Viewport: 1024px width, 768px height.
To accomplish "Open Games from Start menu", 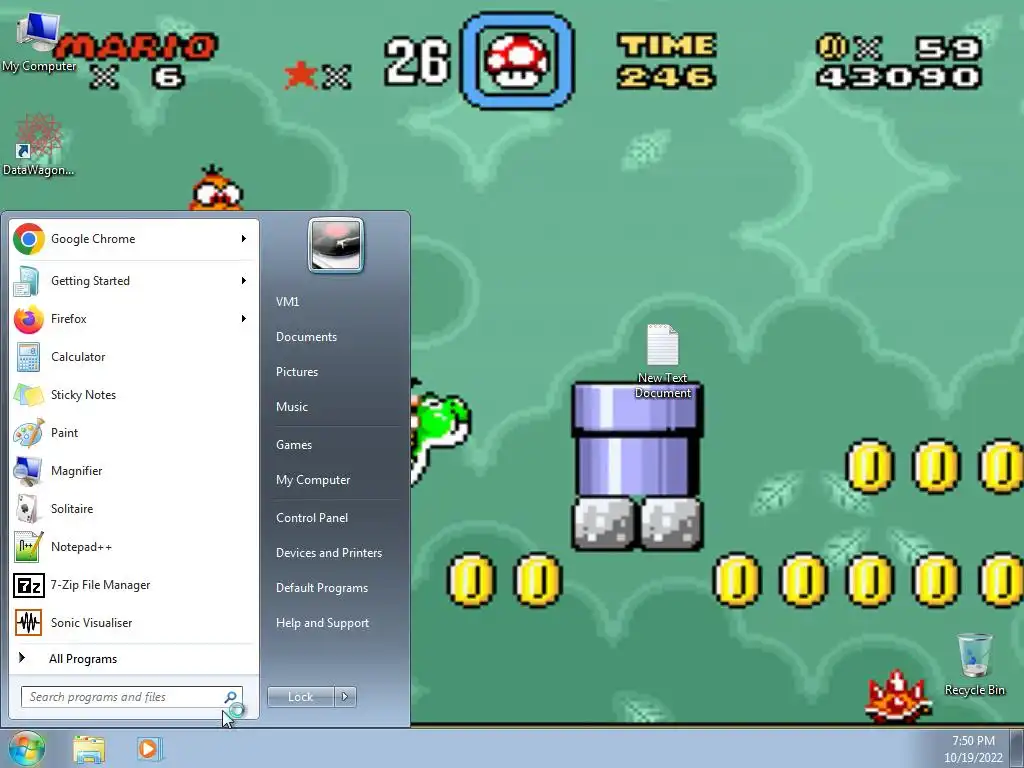I will click(294, 445).
